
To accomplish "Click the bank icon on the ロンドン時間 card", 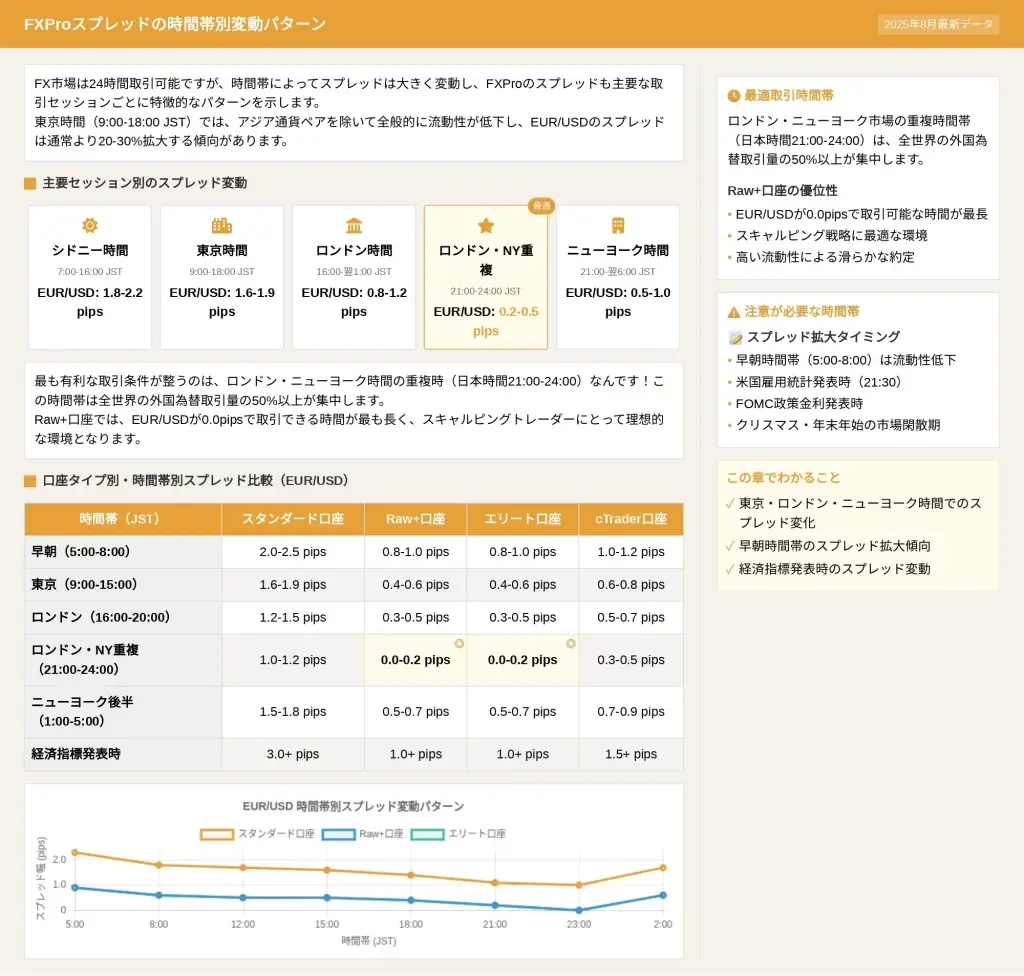I will point(354,226).
